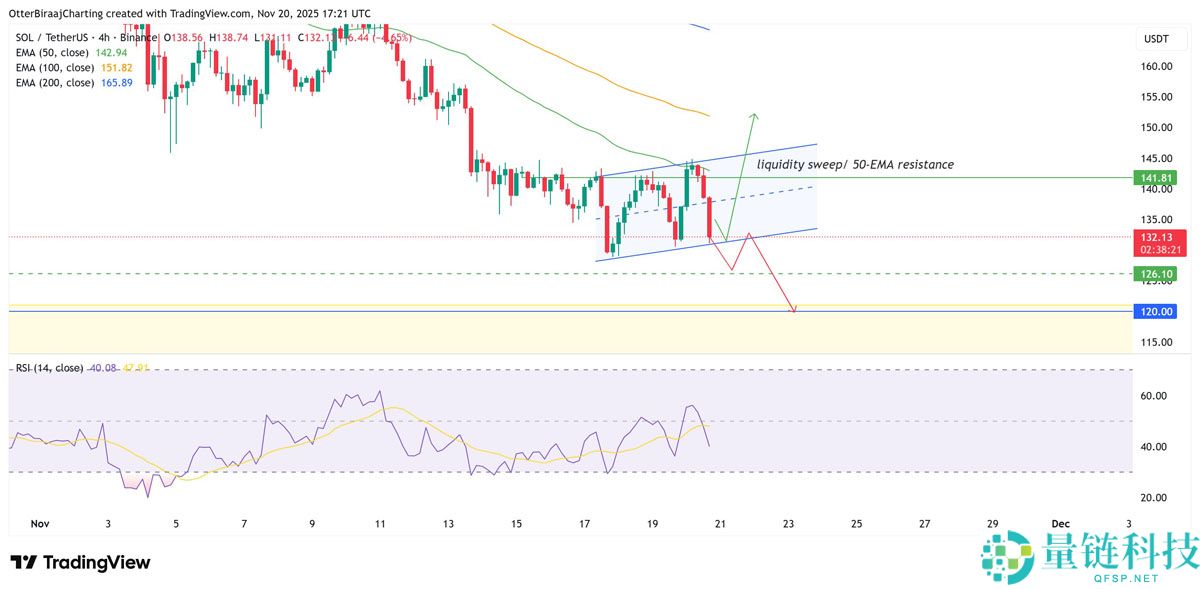Click the green upward projection arrowhead

click(x=753, y=116)
